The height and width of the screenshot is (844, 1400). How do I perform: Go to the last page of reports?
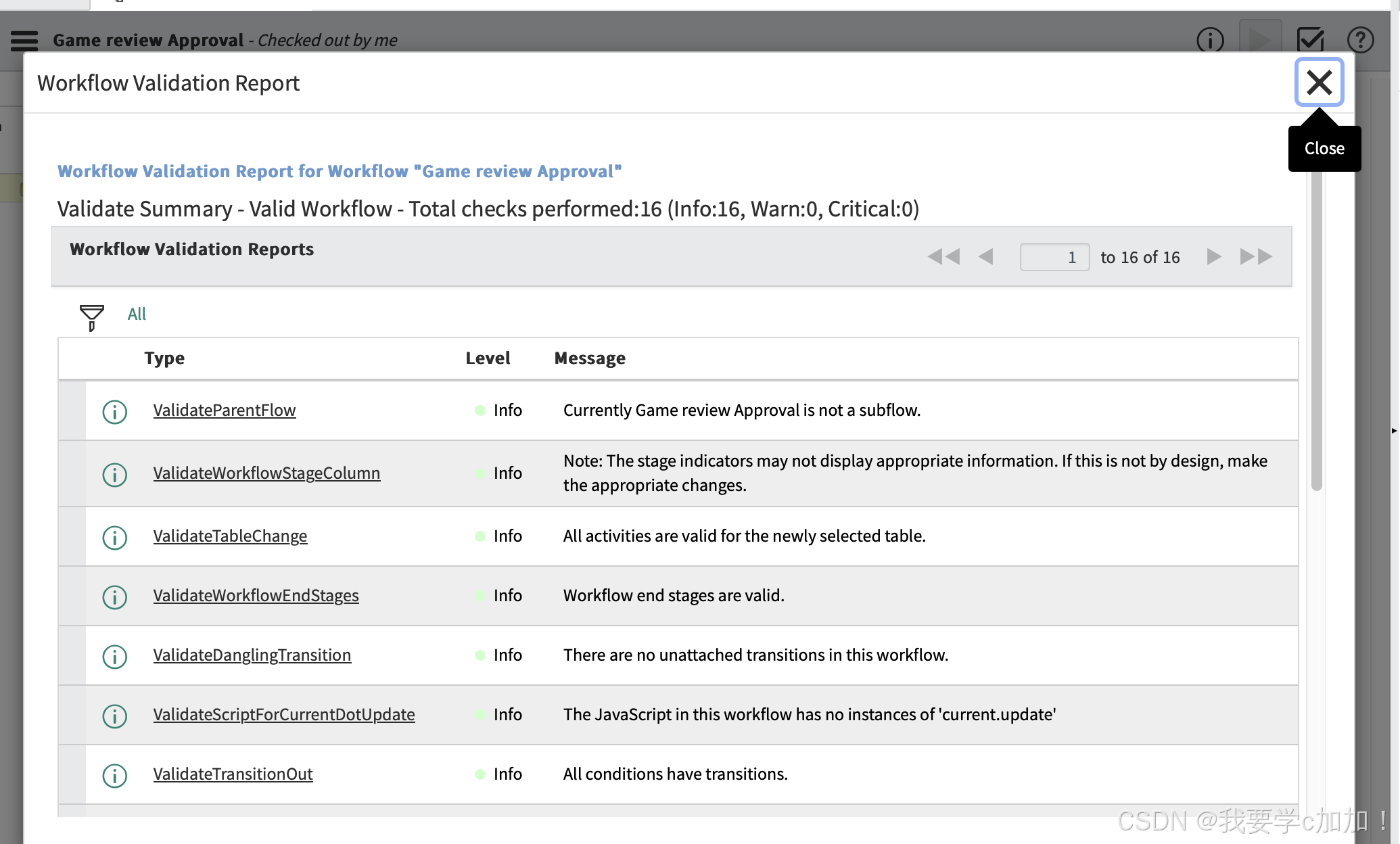coord(1255,257)
